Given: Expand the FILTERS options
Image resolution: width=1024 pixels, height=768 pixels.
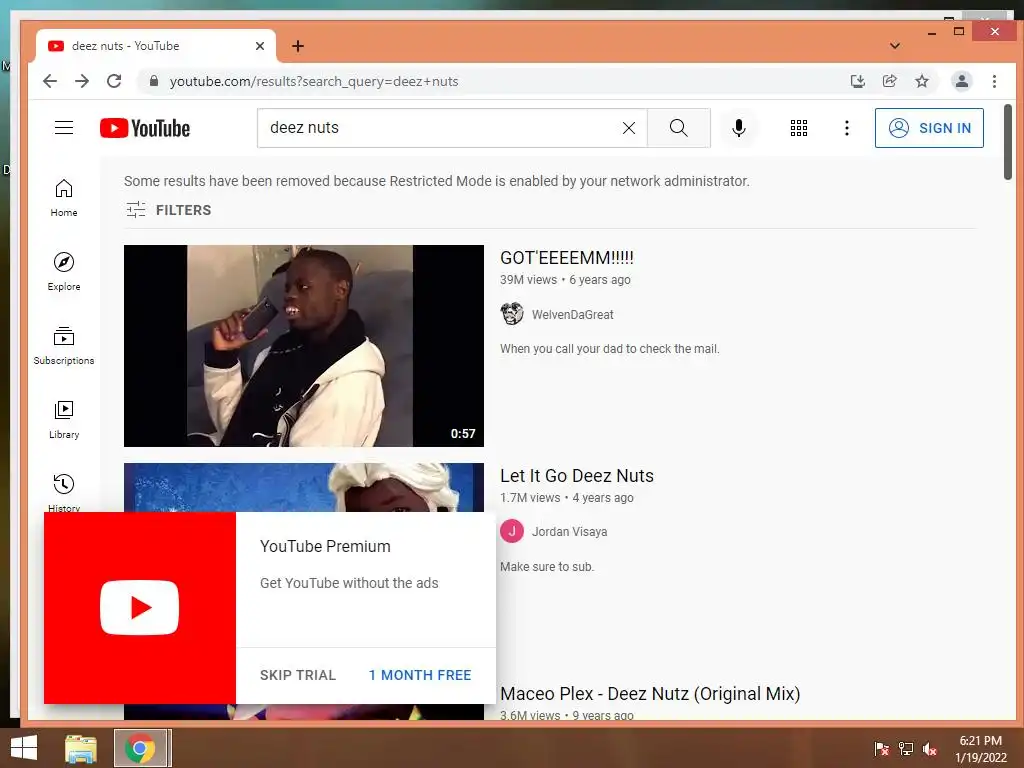Looking at the screenshot, I should [x=168, y=210].
